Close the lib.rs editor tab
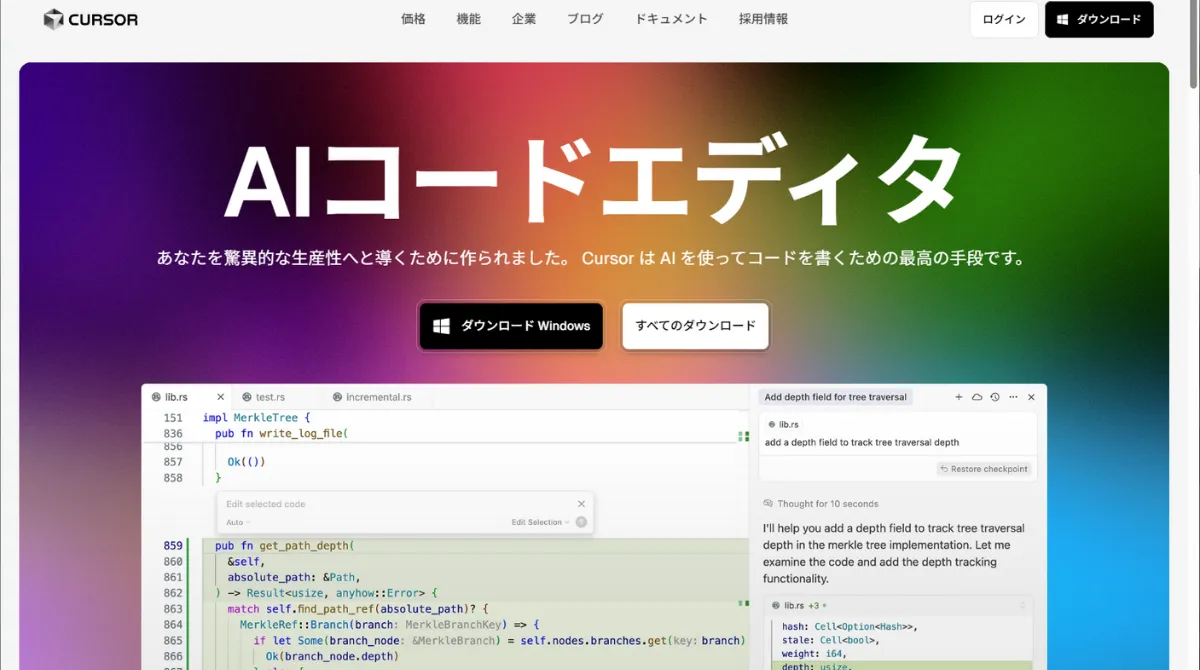Screen dimensions: 1200x670 pos(221,397)
